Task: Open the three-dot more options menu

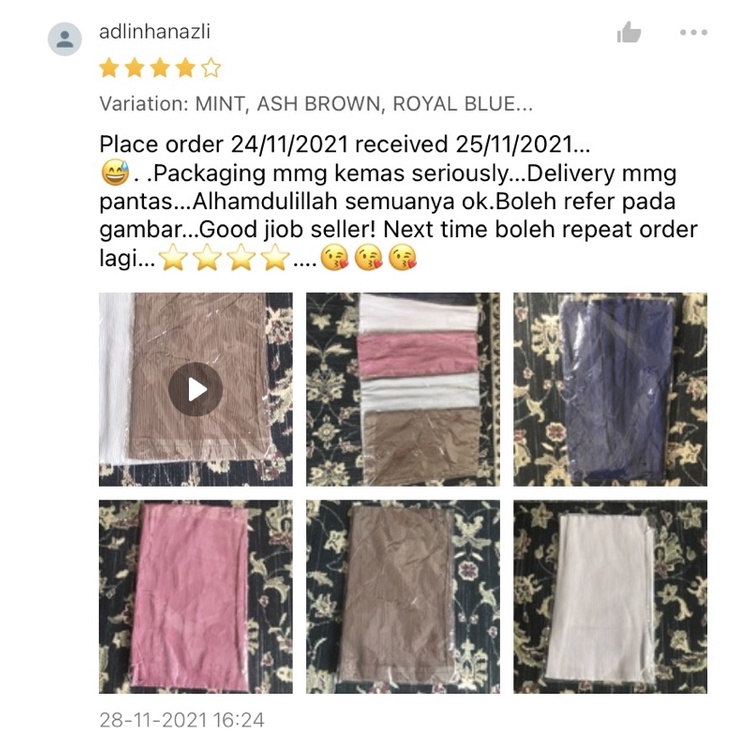Action: pos(693,33)
